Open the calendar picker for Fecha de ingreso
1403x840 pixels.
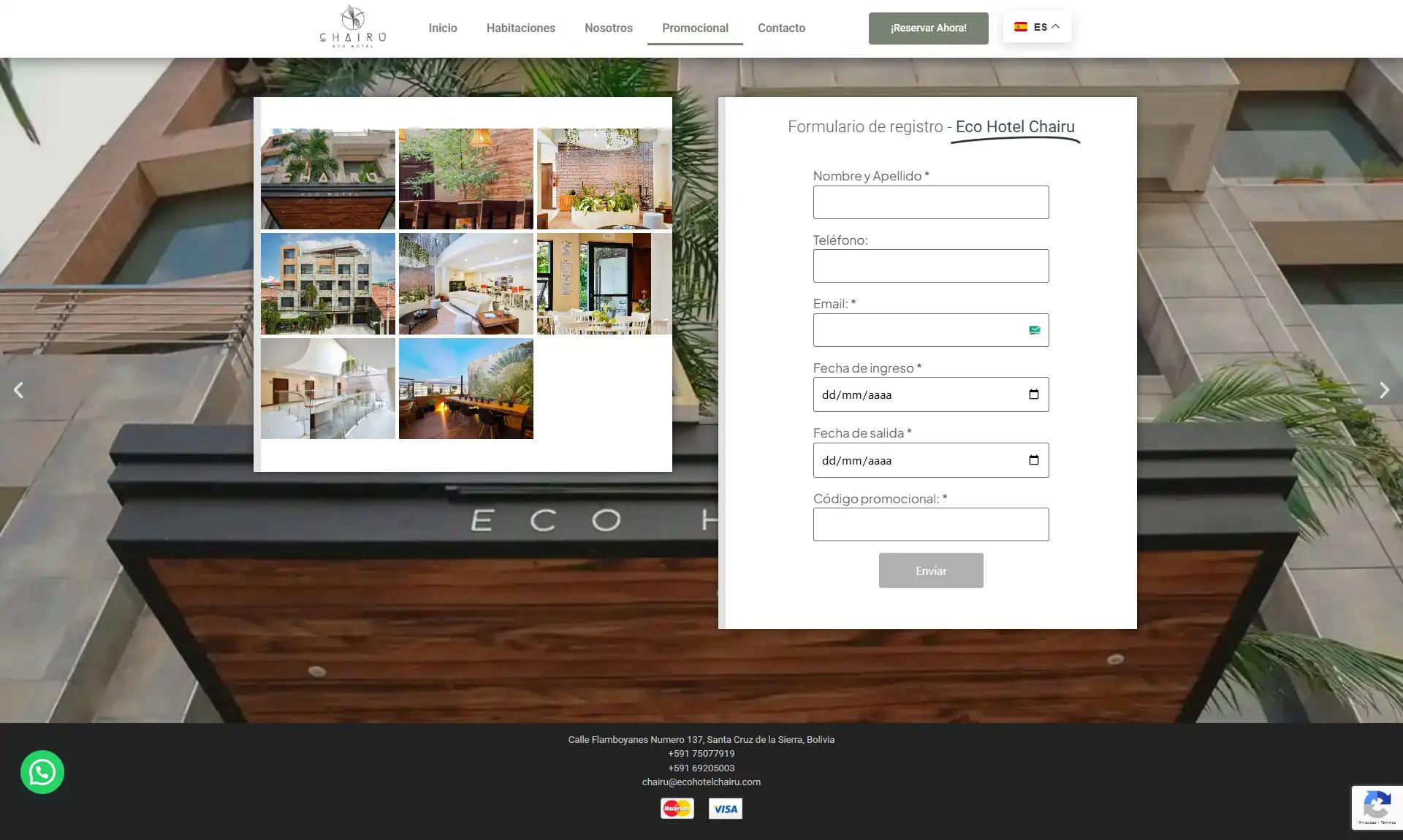(x=1034, y=394)
